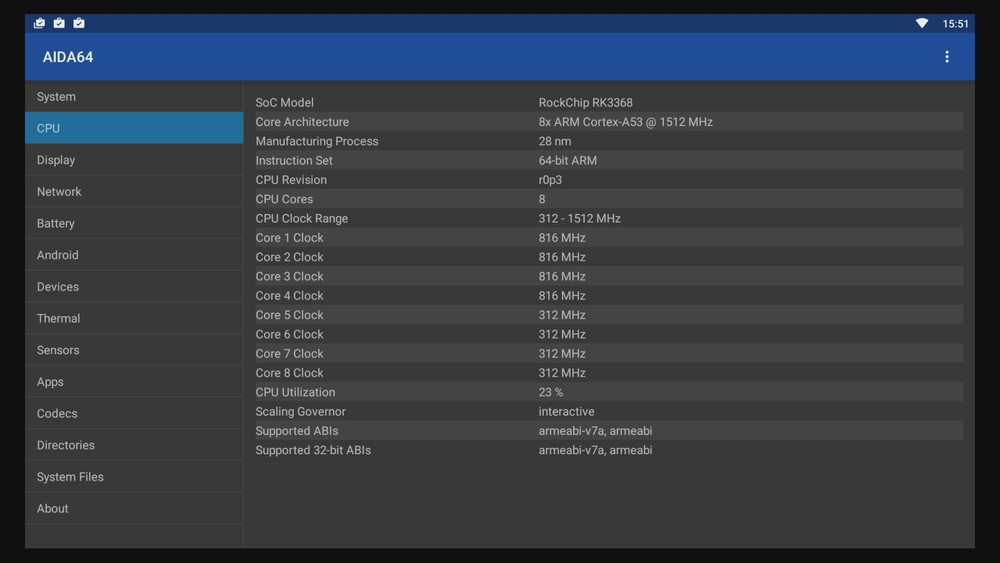
Task: Open the System Files section
Action: tap(133, 477)
